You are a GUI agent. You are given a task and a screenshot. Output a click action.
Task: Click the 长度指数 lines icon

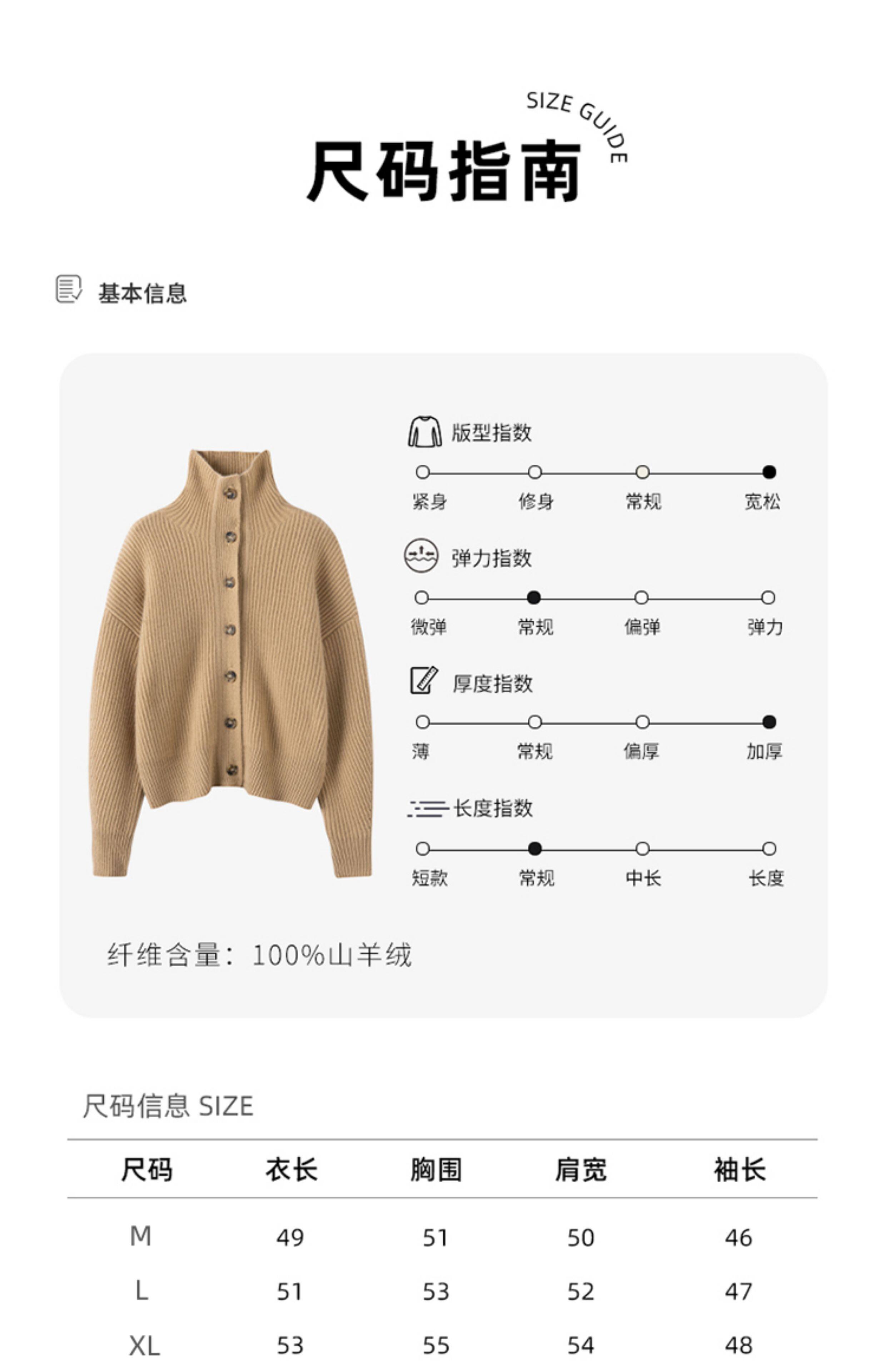428,808
